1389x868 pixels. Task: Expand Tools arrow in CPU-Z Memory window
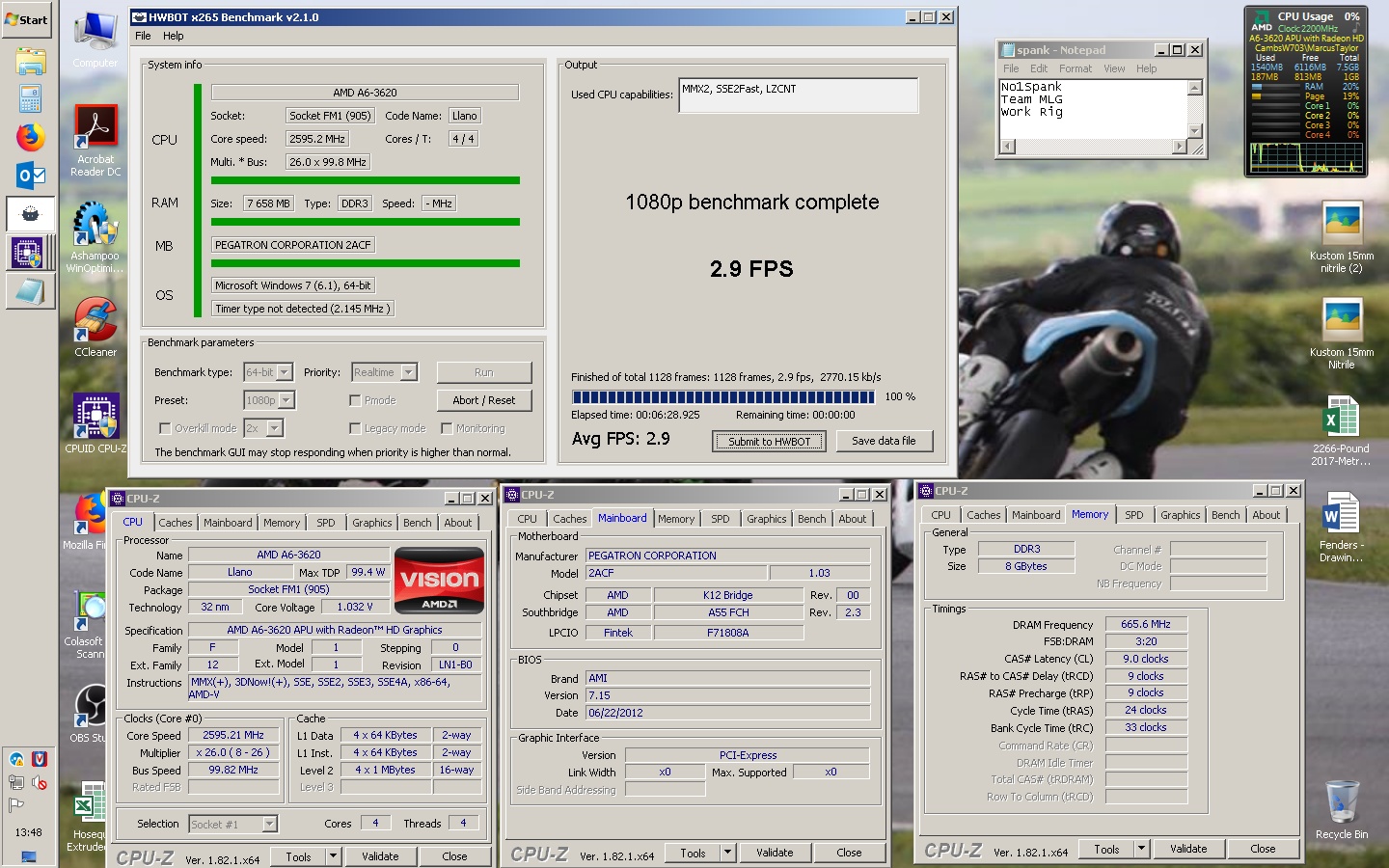[x=1142, y=849]
